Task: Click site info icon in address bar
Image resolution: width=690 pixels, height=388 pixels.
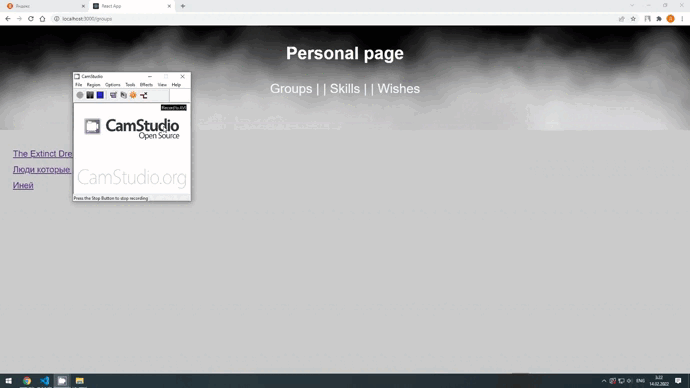Action: 56,19
